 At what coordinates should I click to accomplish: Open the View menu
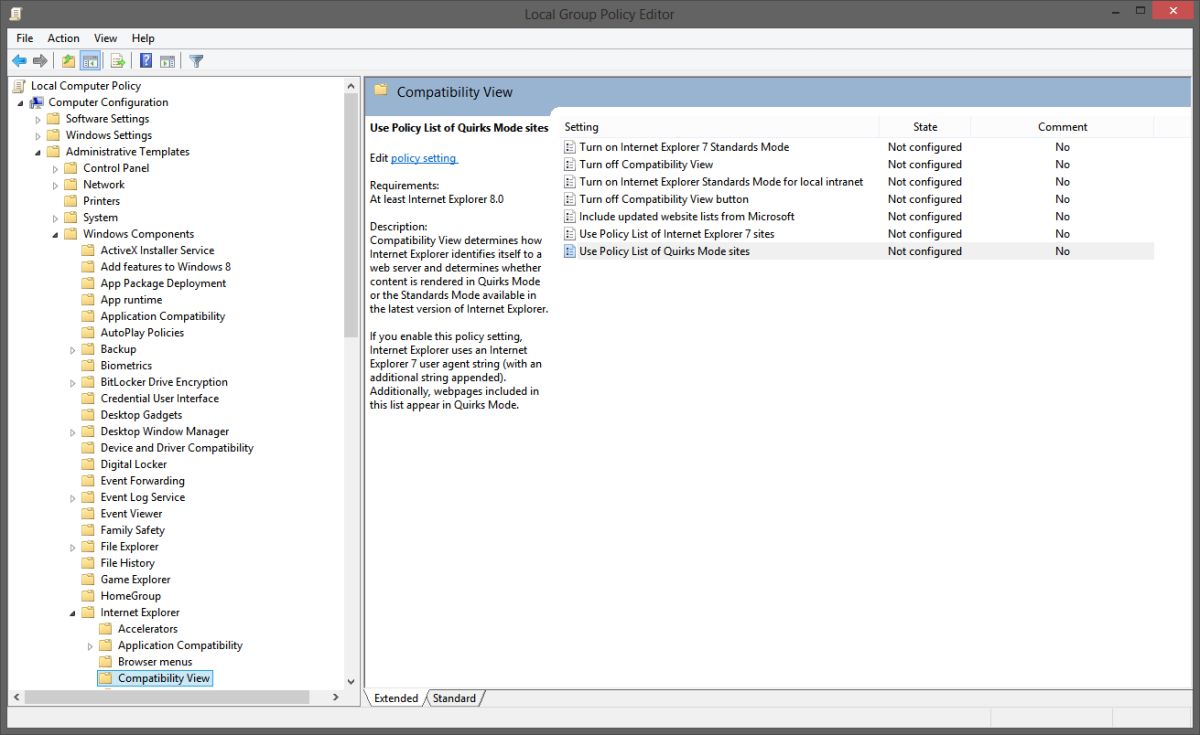coord(106,38)
